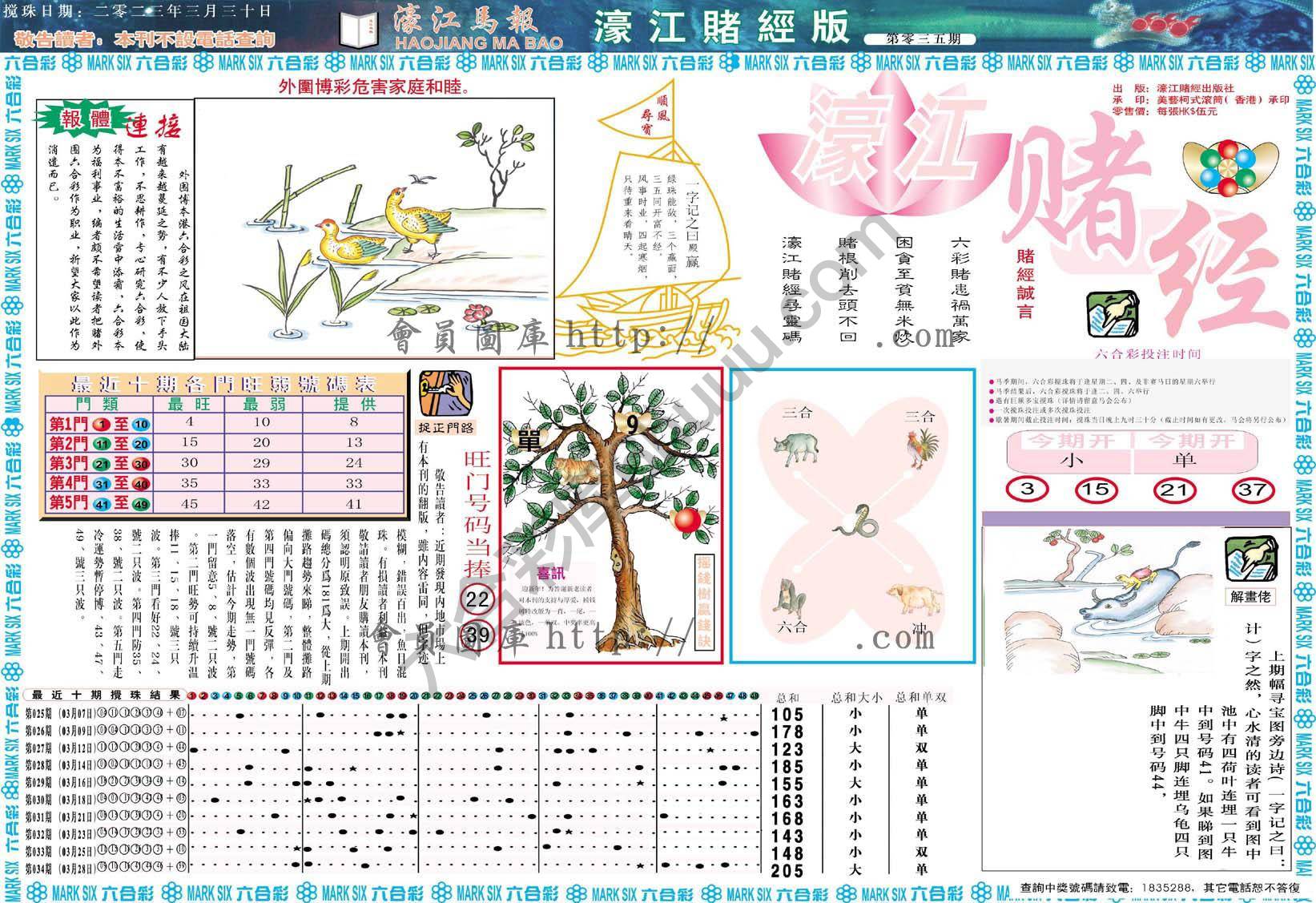The height and width of the screenshot is (903, 1316).
Task: Click the pig above the 冲 label
Action: [913, 600]
